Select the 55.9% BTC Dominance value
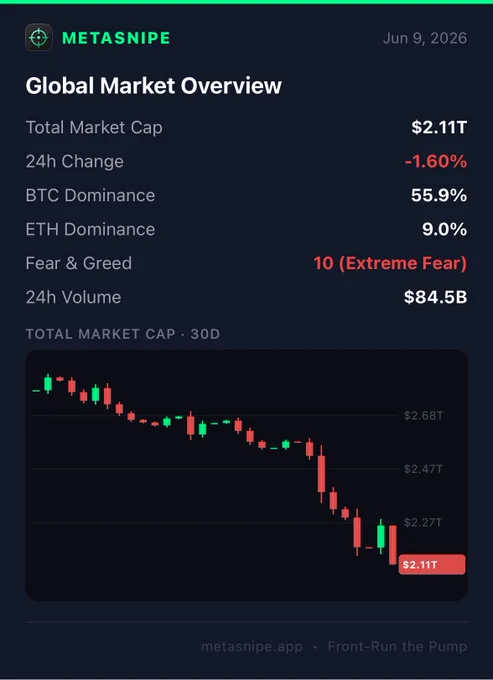The image size is (493, 680). coord(439,195)
